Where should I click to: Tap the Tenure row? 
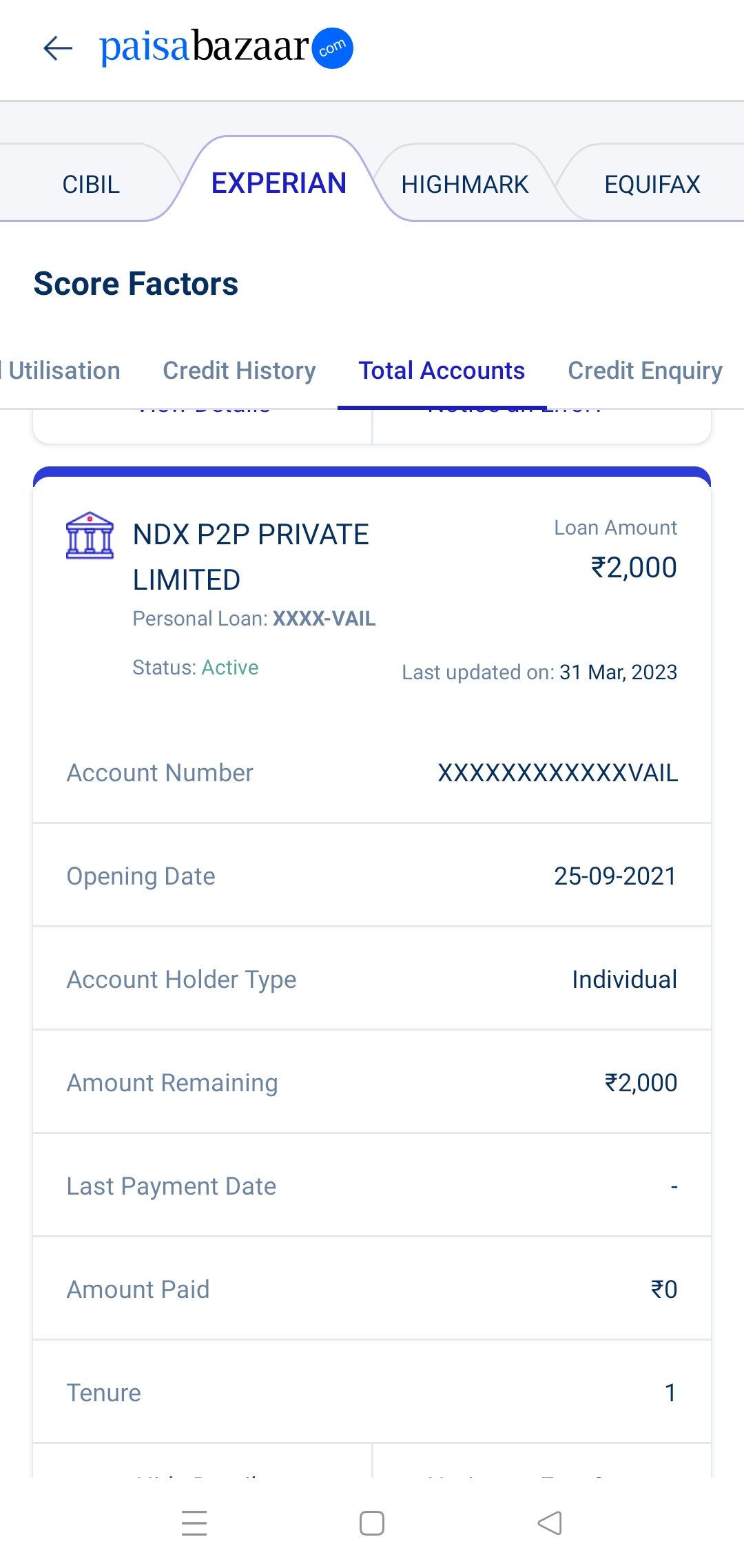tap(372, 1393)
